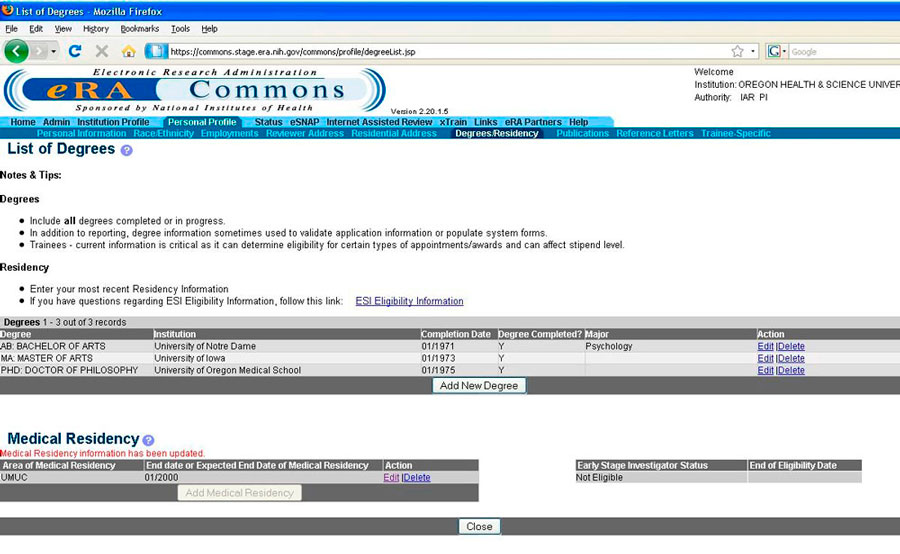Click the help icon beside Medical Residency
900x554 pixels.
(x=148, y=440)
